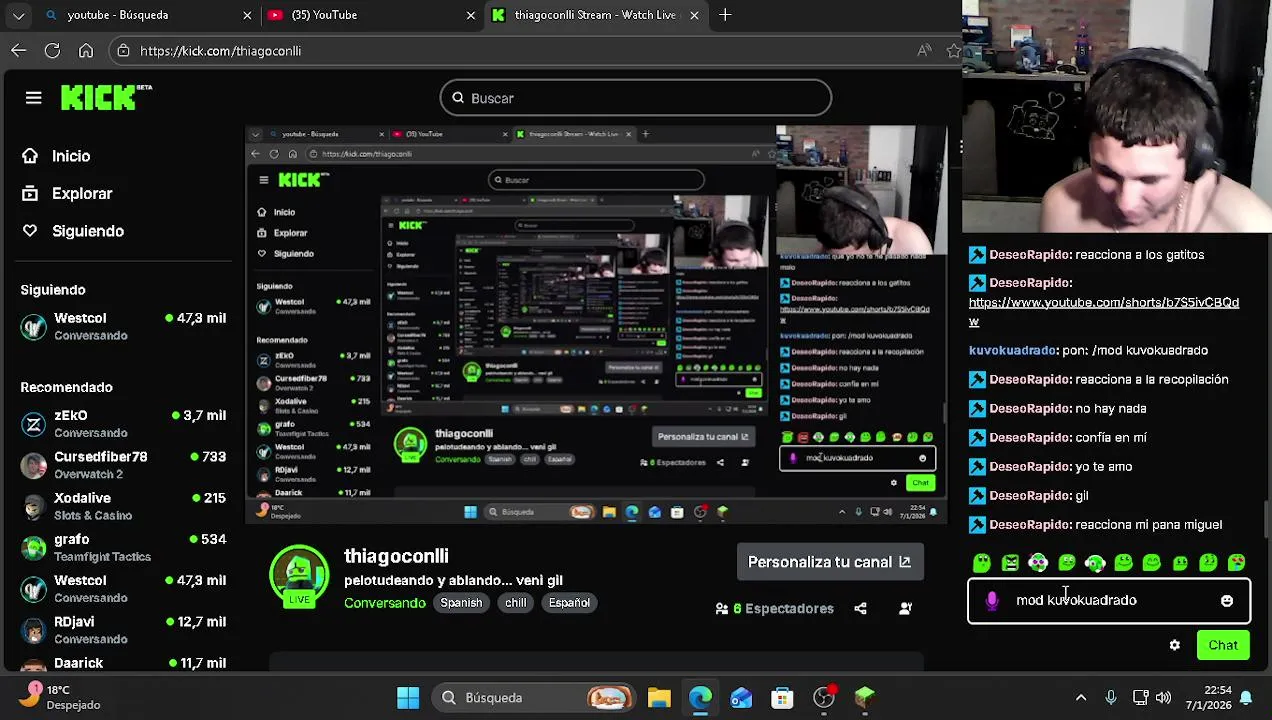
Task: Open volume control in system tray
Action: tap(1163, 697)
